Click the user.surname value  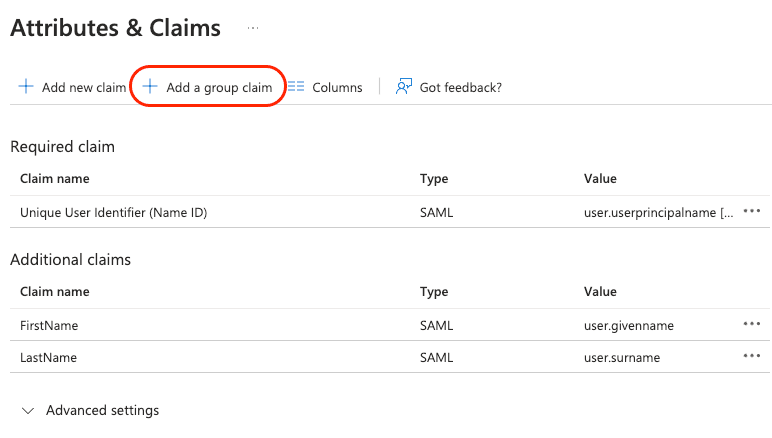621,358
